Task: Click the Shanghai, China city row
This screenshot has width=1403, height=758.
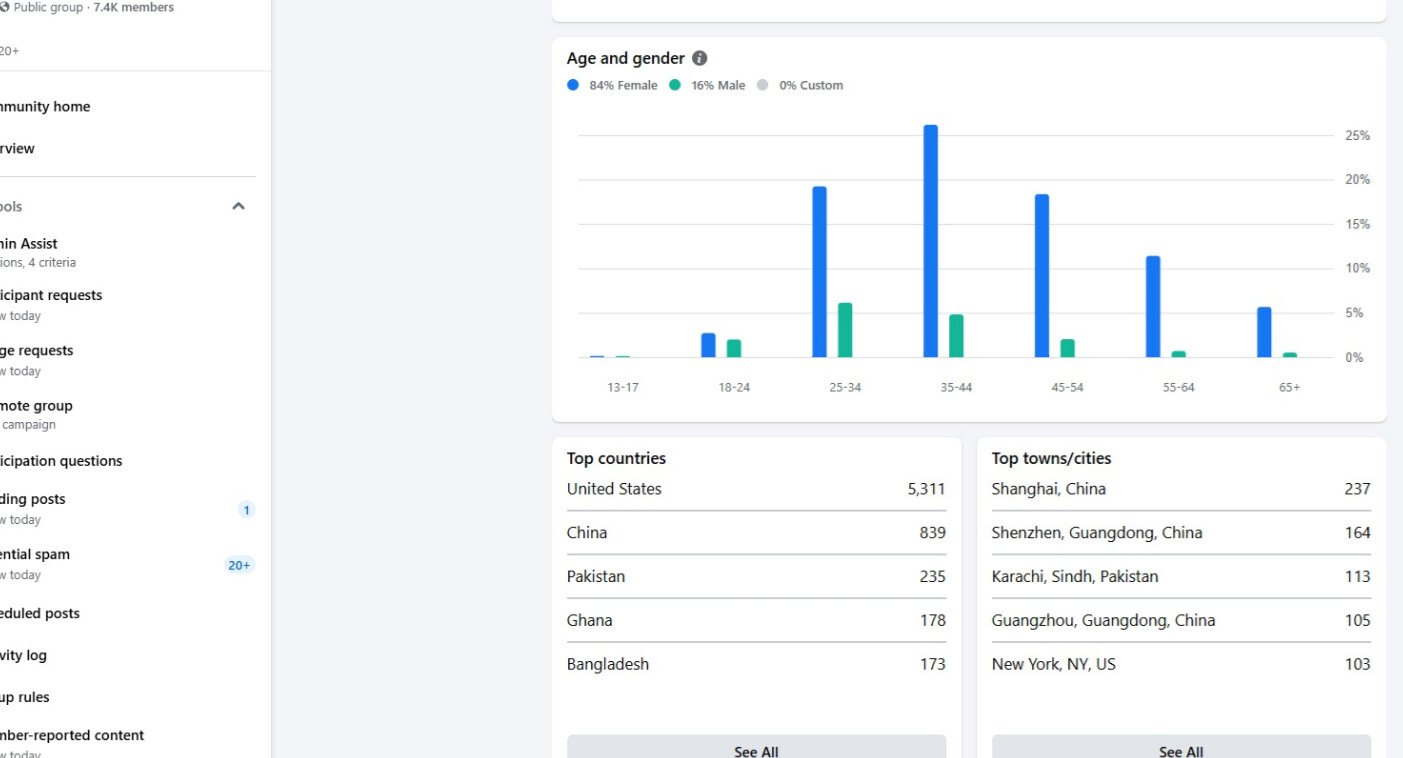Action: (1180, 489)
